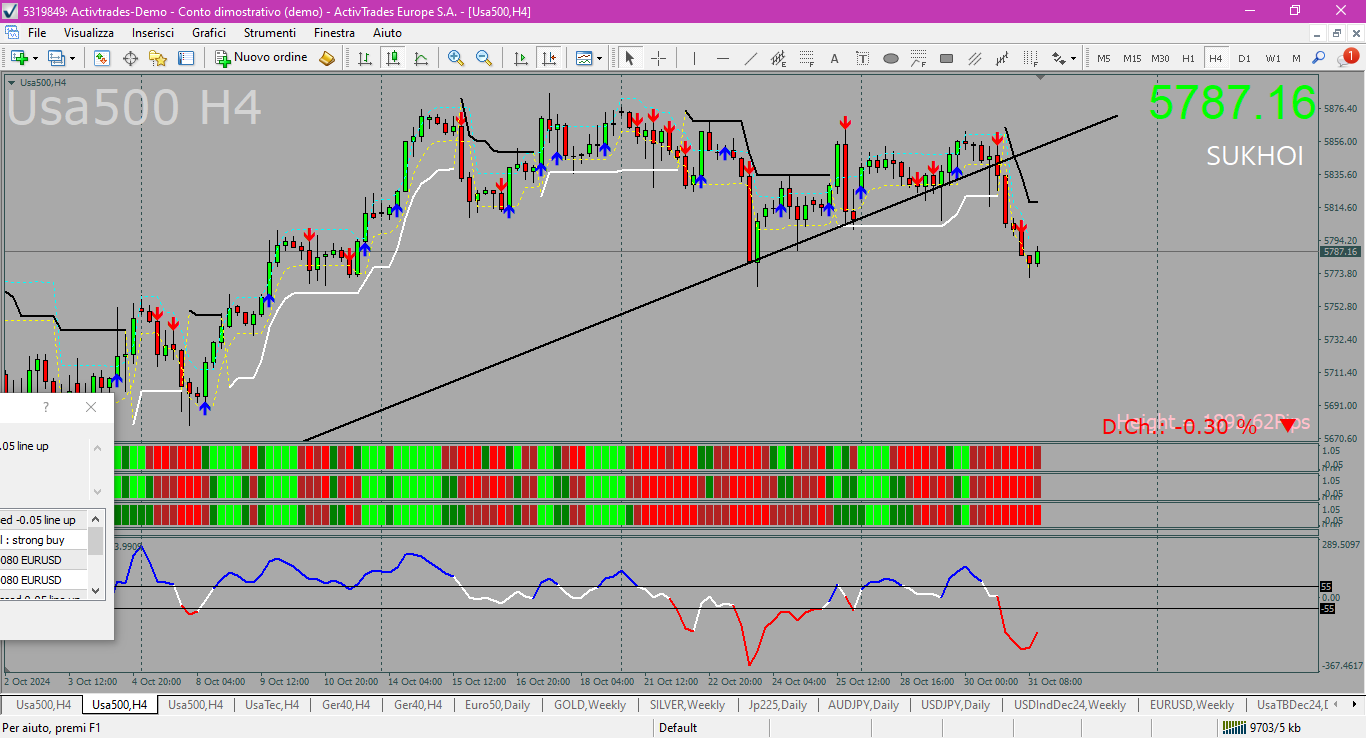Viewport: 1366px width, 738px height.
Task: Zoom out of the chart
Action: click(x=484, y=58)
